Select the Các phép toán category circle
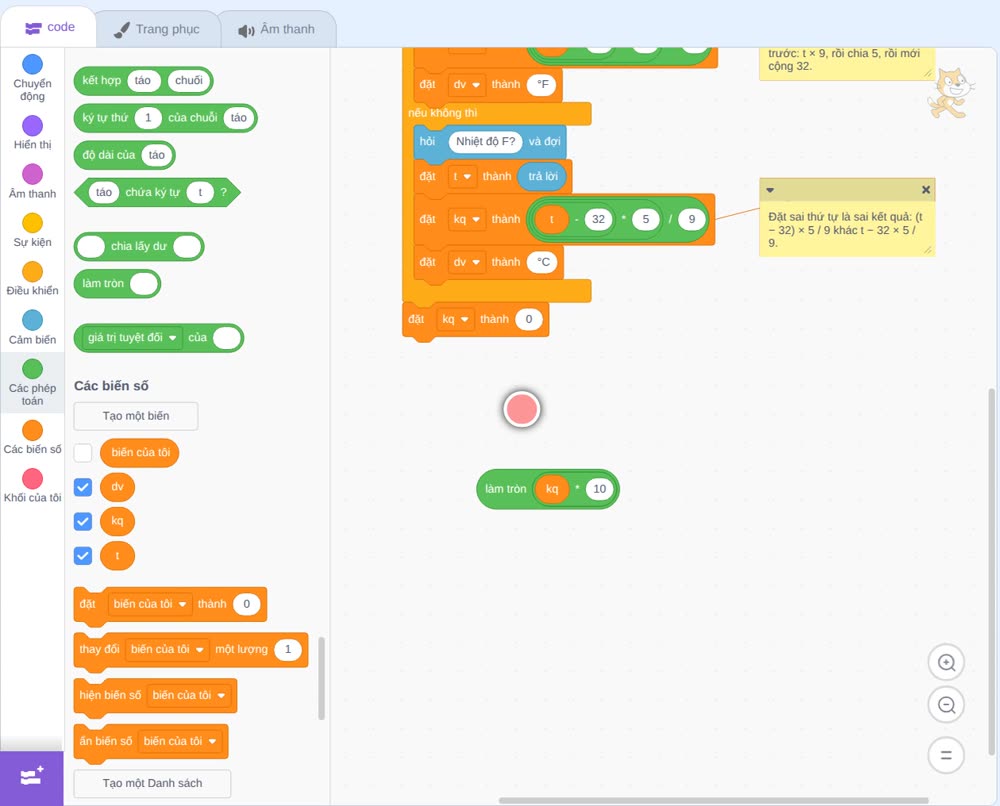The height and width of the screenshot is (806, 1000). click(x=33, y=369)
